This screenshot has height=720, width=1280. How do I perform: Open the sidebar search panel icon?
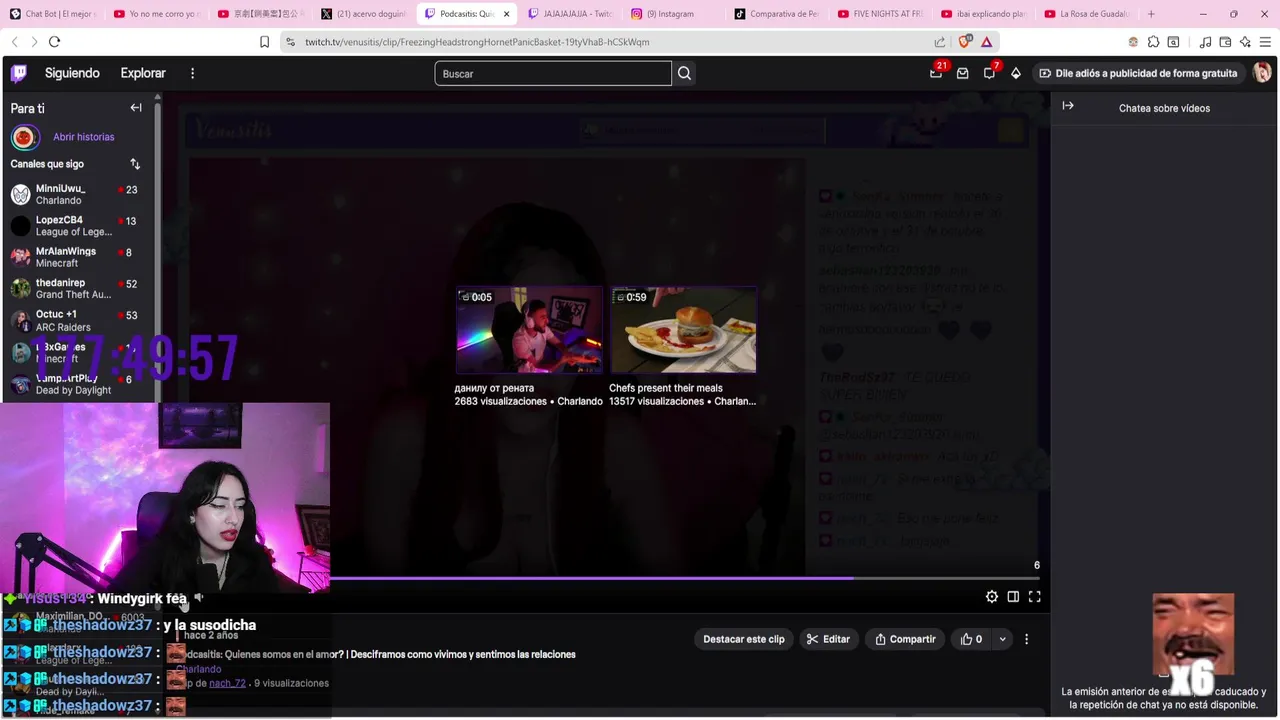tap(1173, 42)
